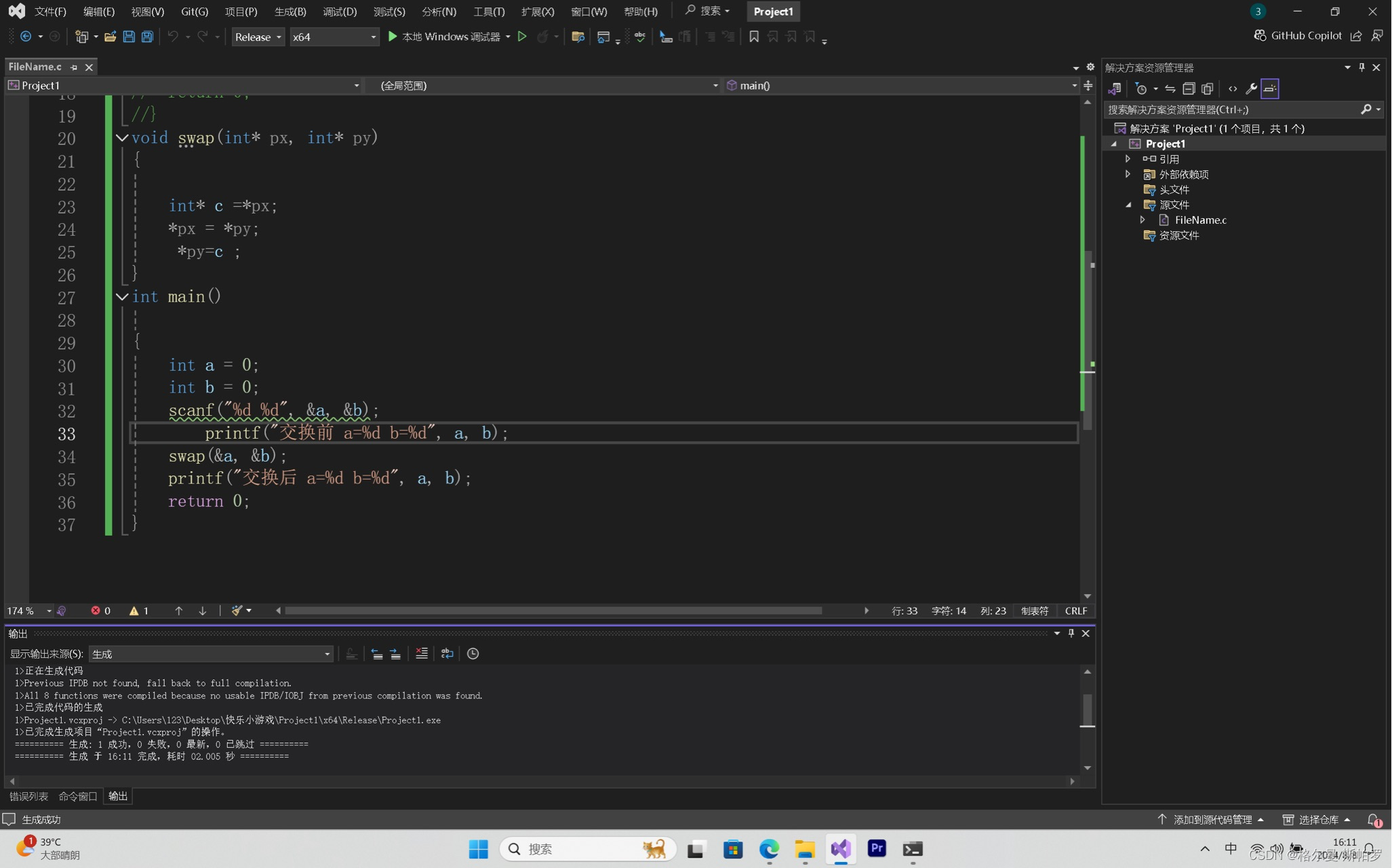Open a file with the folder icon
This screenshot has width=1392, height=868.
point(110,37)
